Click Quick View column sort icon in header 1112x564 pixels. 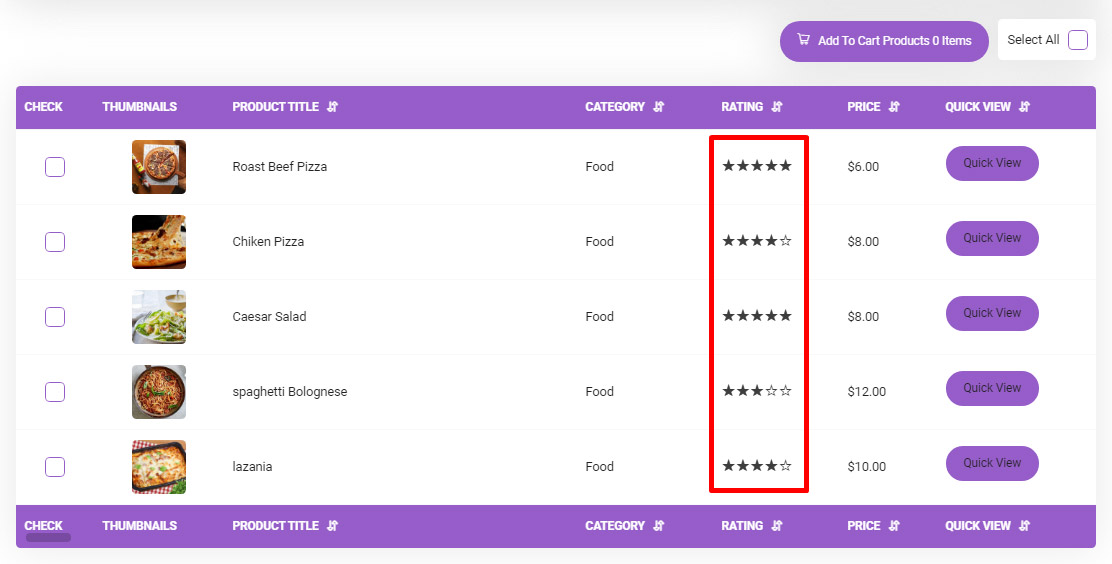click(x=1024, y=107)
